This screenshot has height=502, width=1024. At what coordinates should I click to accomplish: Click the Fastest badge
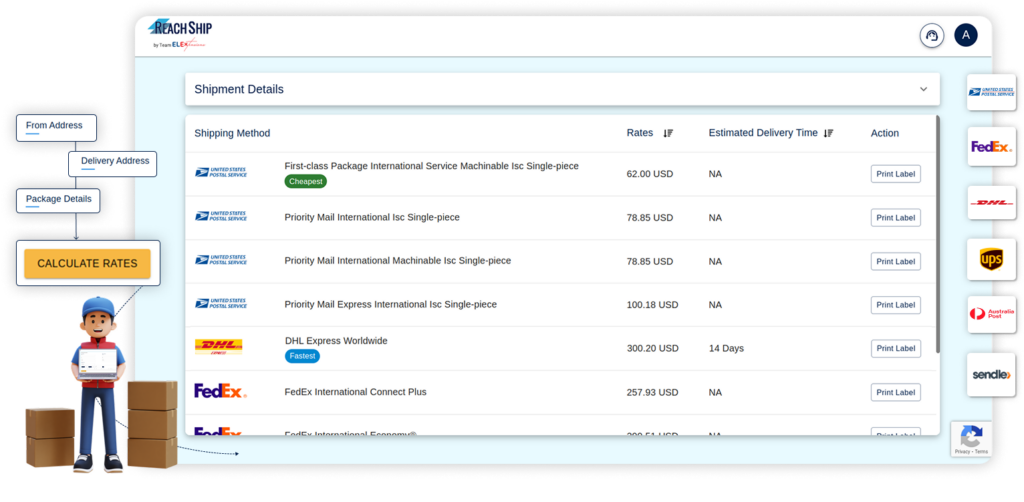click(x=302, y=356)
